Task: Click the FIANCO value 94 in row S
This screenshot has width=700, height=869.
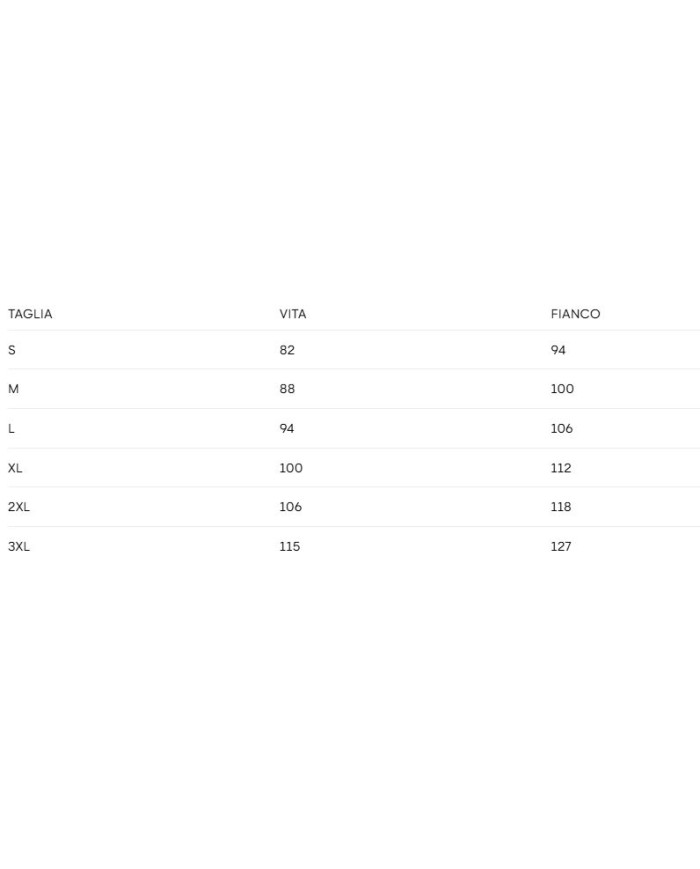Action: [558, 351]
